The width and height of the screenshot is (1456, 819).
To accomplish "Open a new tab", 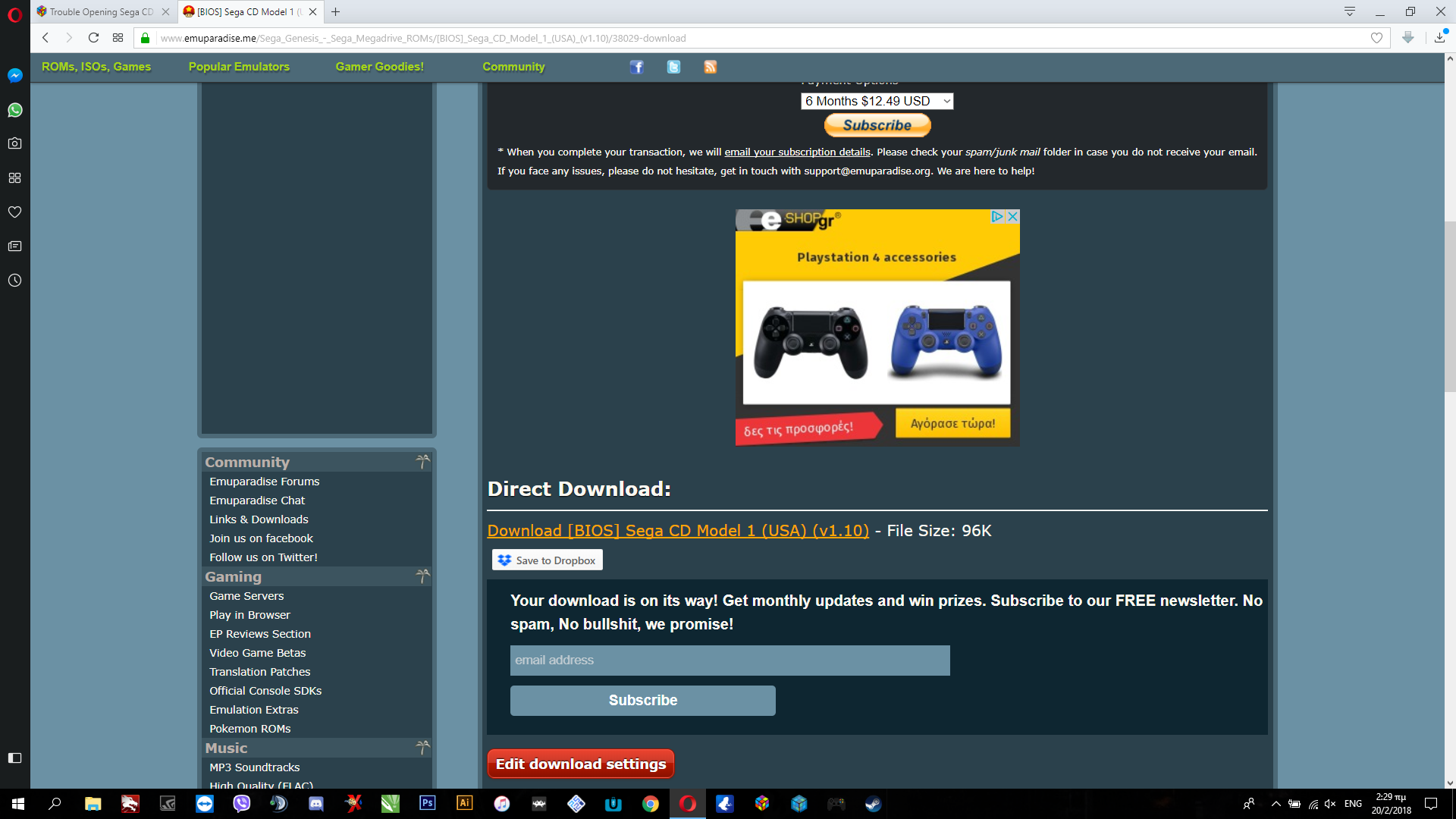I will (x=336, y=11).
